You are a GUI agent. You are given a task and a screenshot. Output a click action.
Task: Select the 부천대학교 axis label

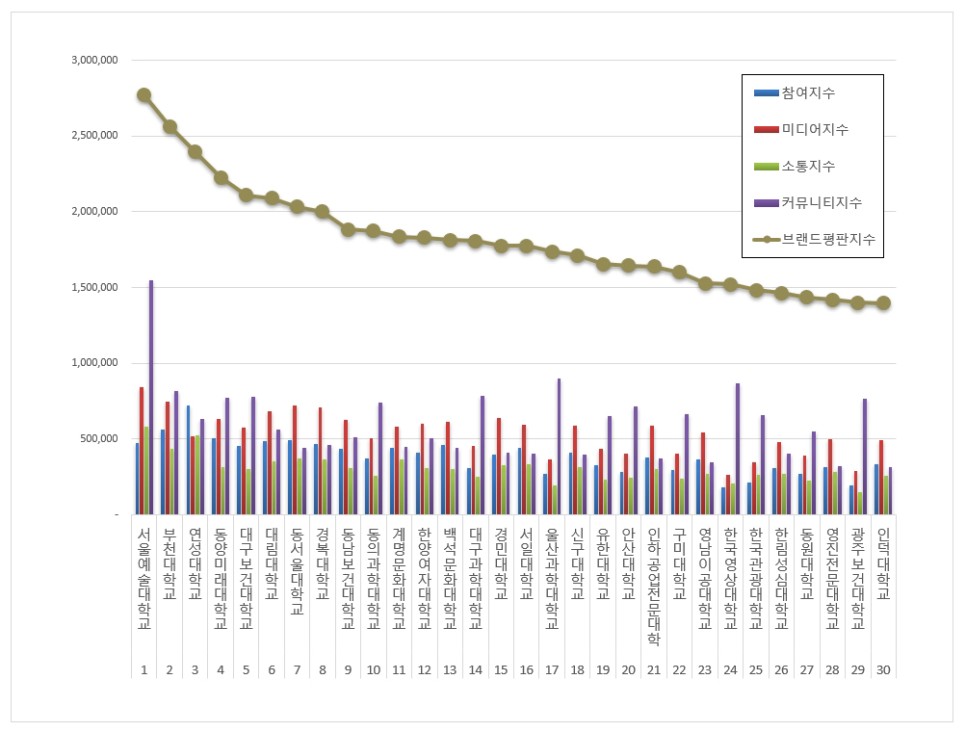[169, 563]
